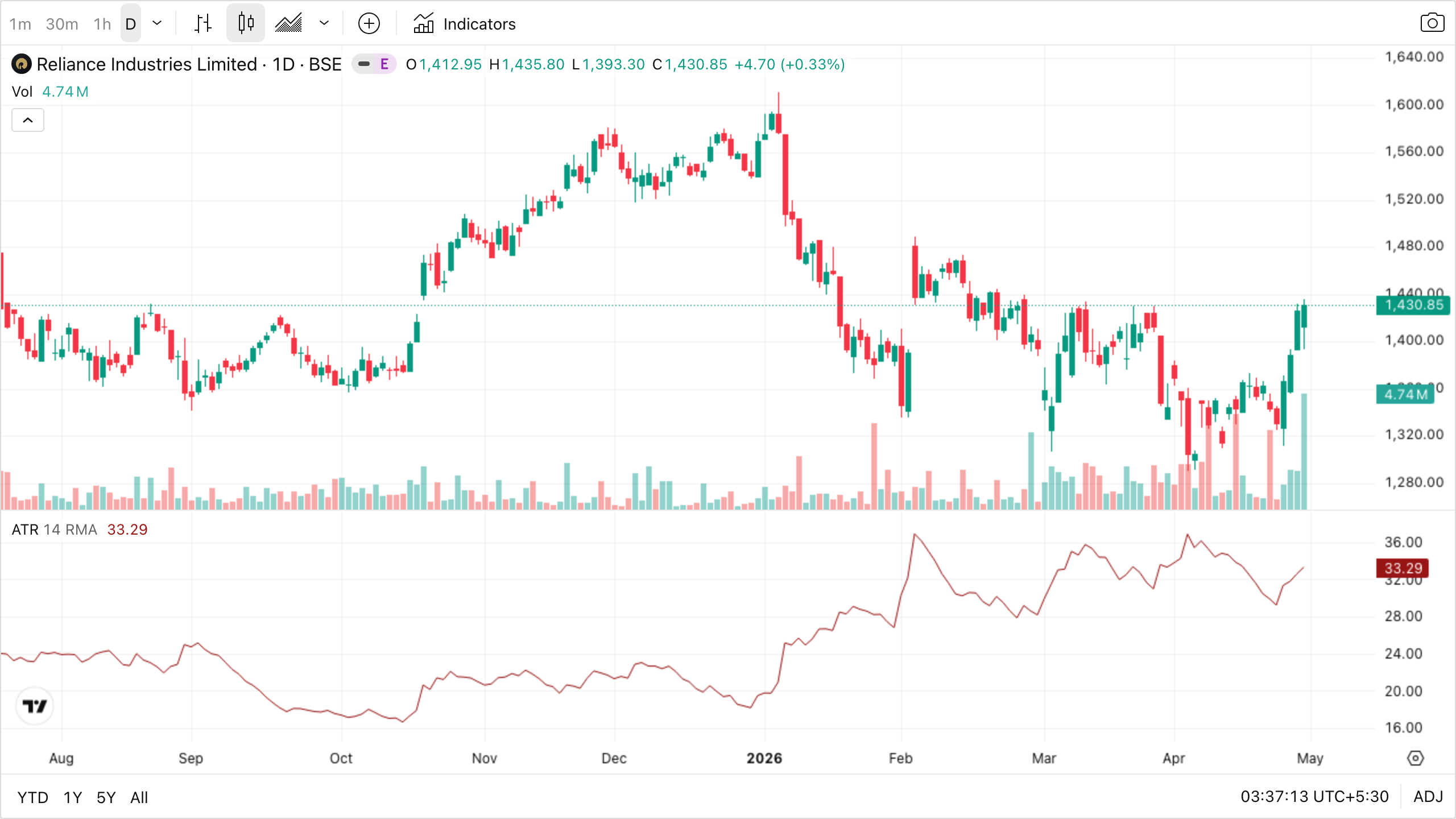Click the ATR value label 33.29 on axis
1456x819 pixels.
[1403, 568]
